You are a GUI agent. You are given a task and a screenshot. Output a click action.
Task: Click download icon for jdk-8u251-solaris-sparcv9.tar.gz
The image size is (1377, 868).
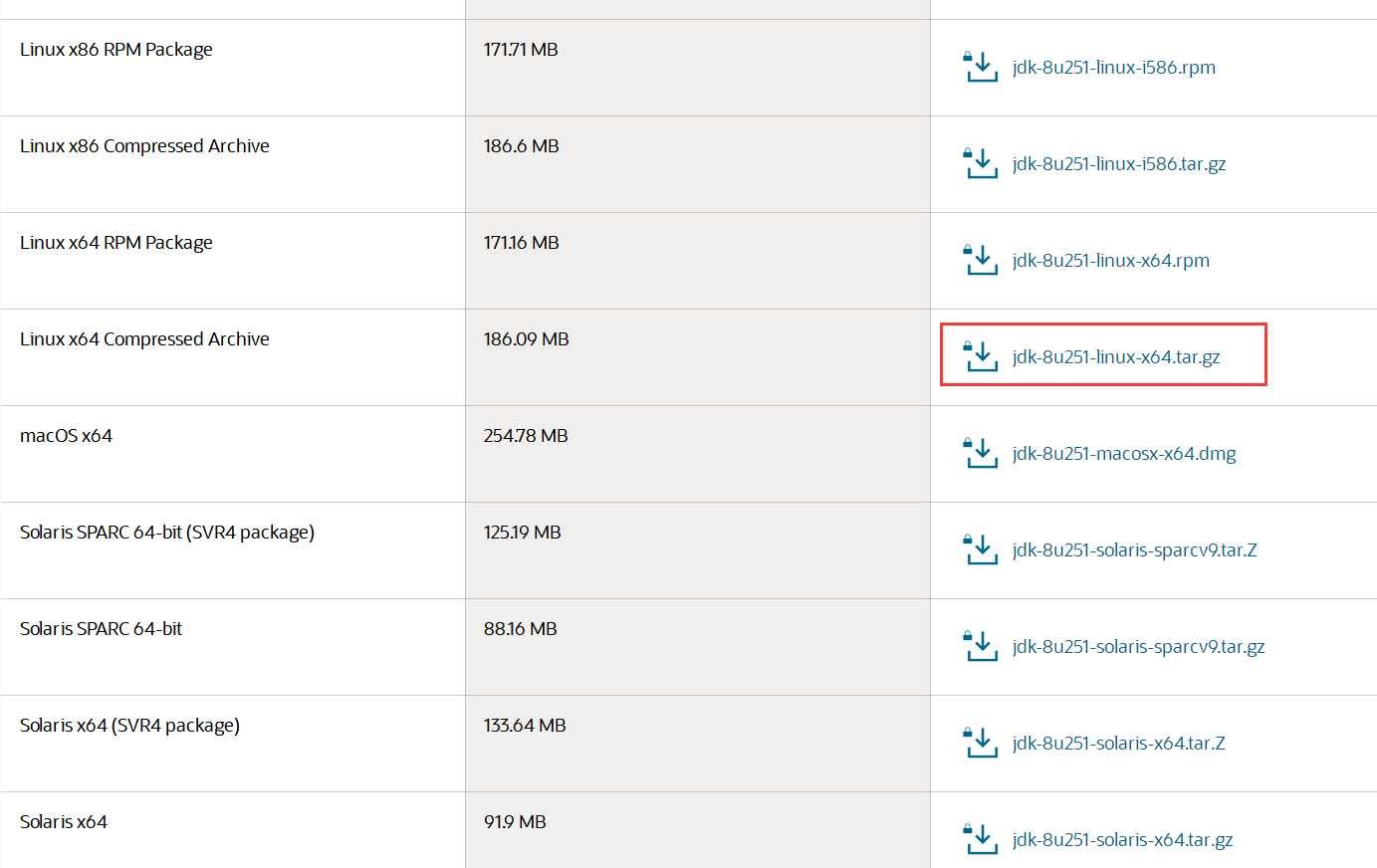point(981,646)
